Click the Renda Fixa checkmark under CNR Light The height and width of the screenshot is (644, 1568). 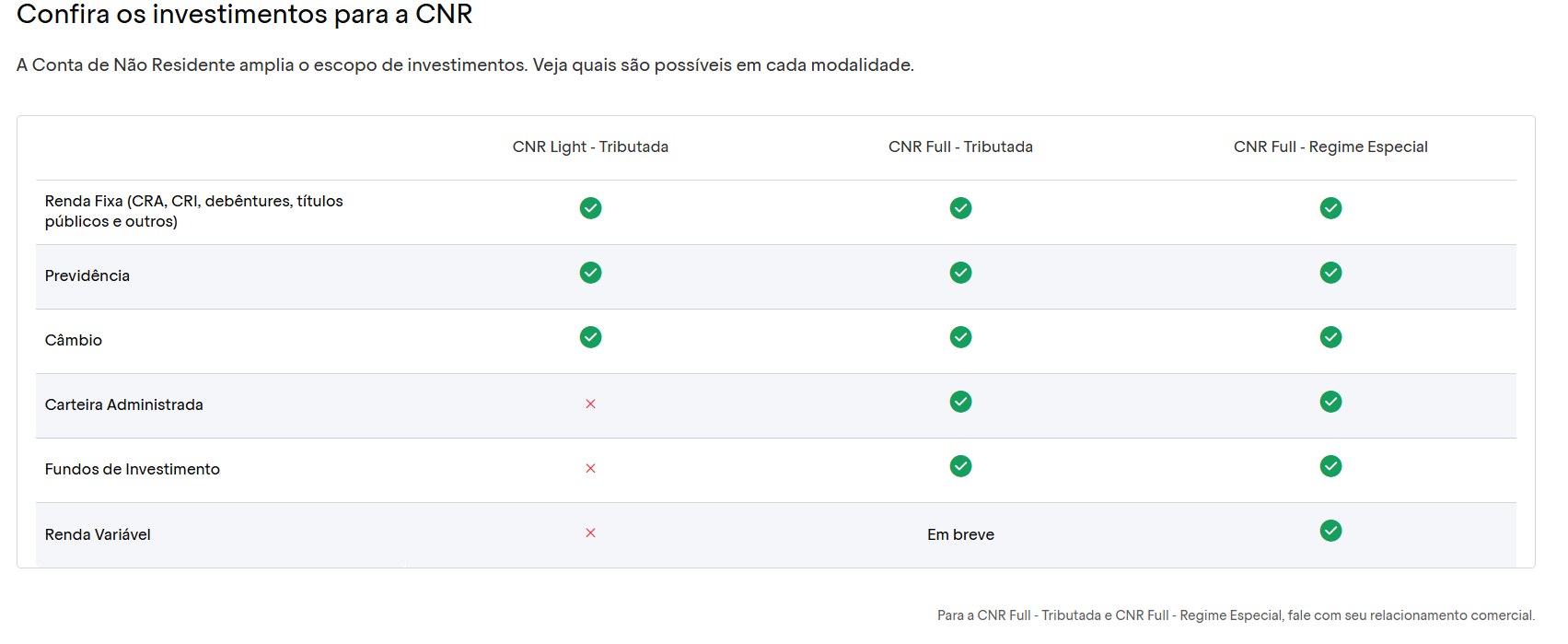[590, 208]
